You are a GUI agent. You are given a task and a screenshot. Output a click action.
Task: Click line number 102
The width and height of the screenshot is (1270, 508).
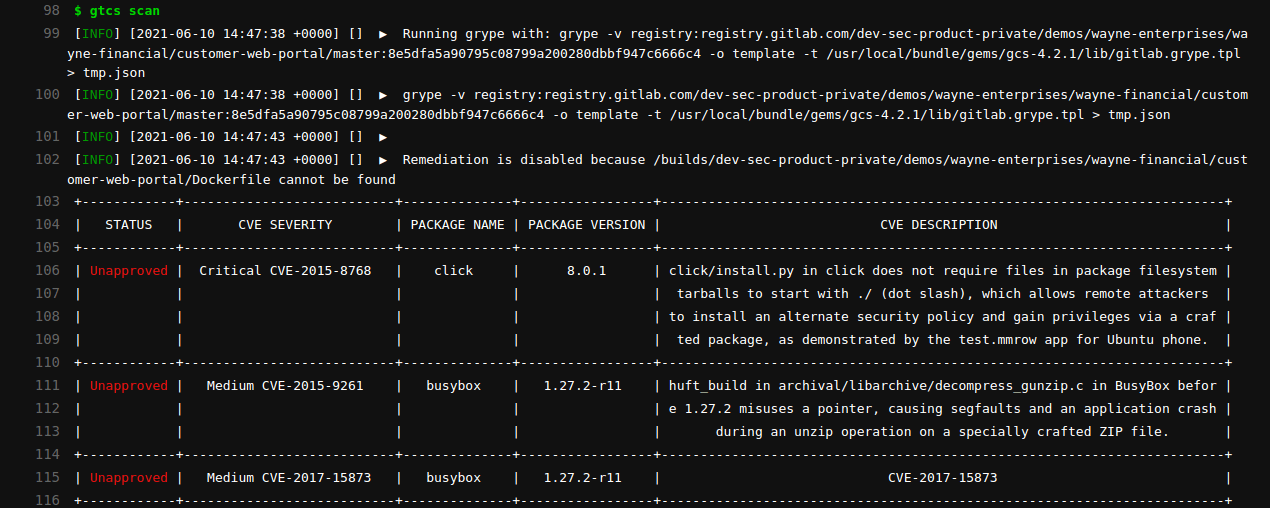[47, 160]
